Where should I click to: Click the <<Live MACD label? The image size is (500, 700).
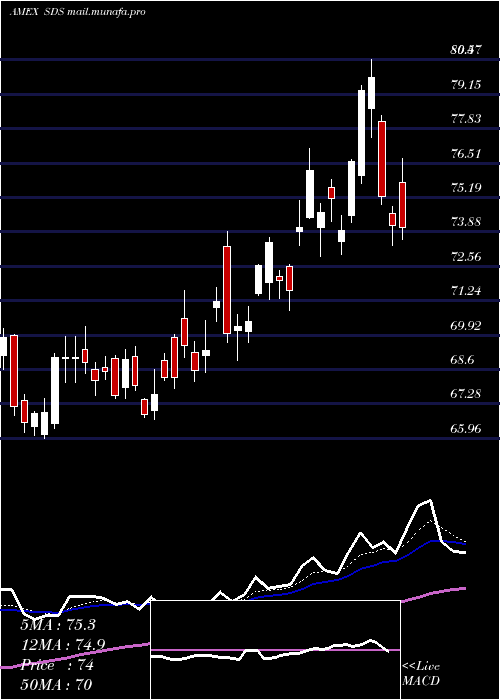pos(421,673)
